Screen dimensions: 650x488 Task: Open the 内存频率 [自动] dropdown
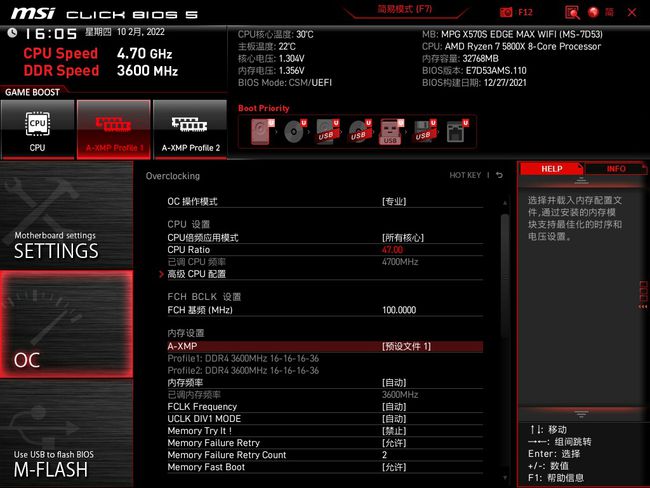[x=394, y=383]
